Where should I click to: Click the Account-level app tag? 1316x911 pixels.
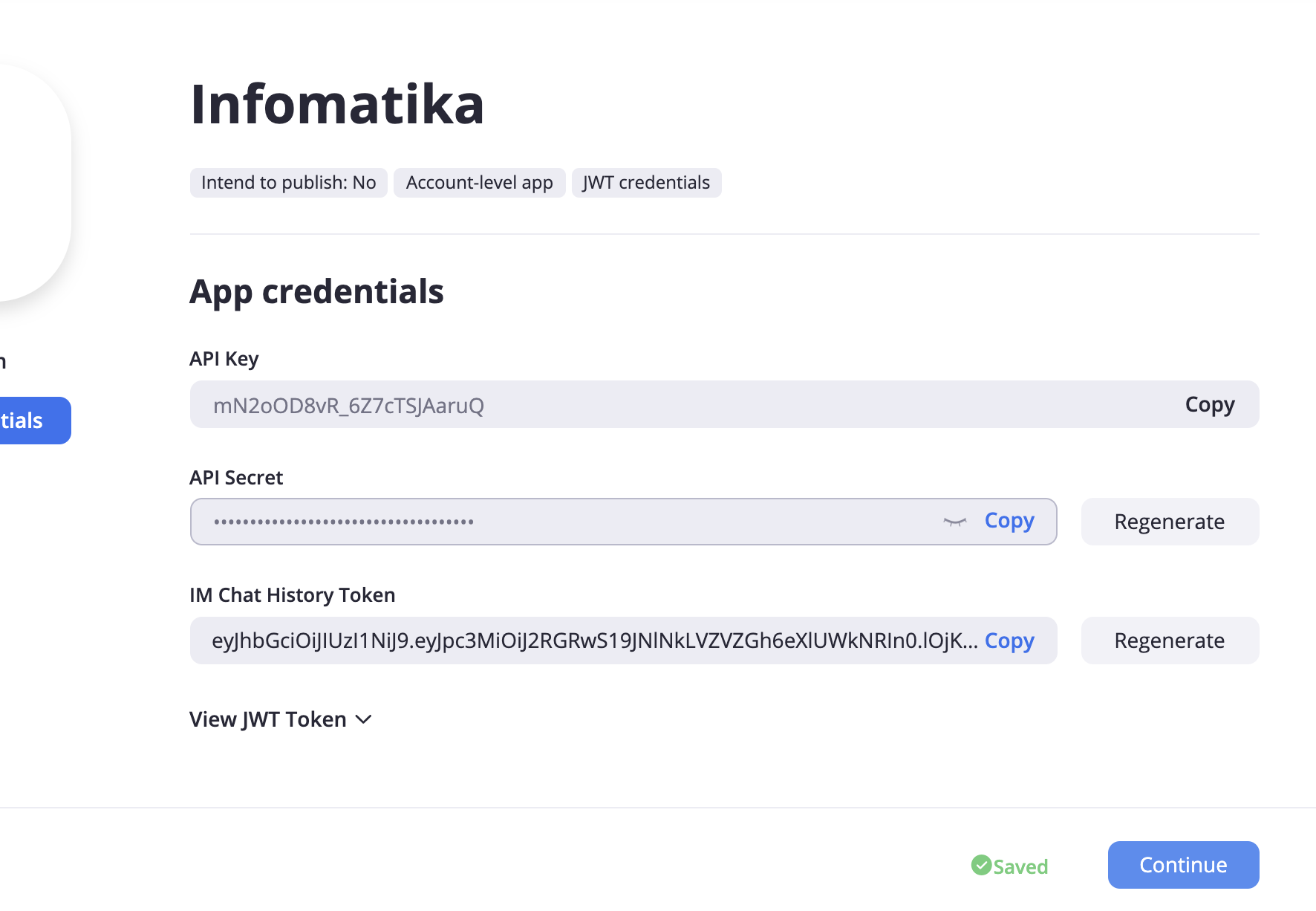(480, 183)
